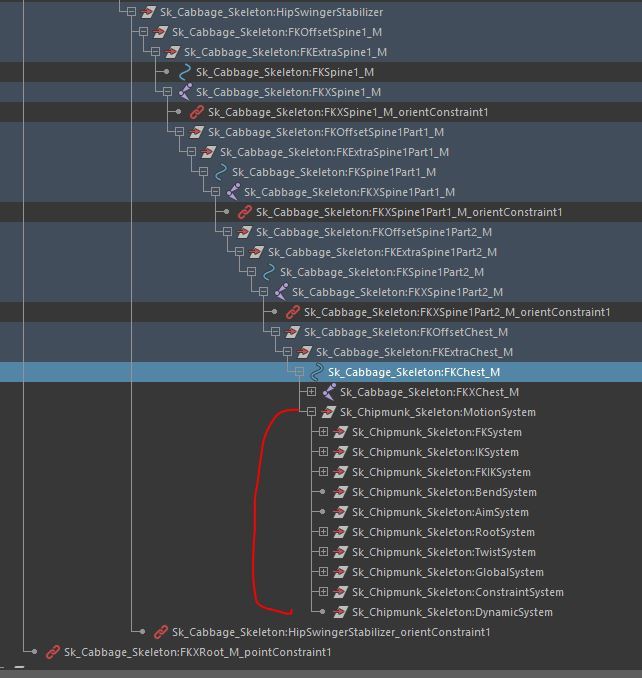Click the joint icon of FKXSpine1Part2_M
The width and height of the screenshot is (642, 678).
[281, 292]
